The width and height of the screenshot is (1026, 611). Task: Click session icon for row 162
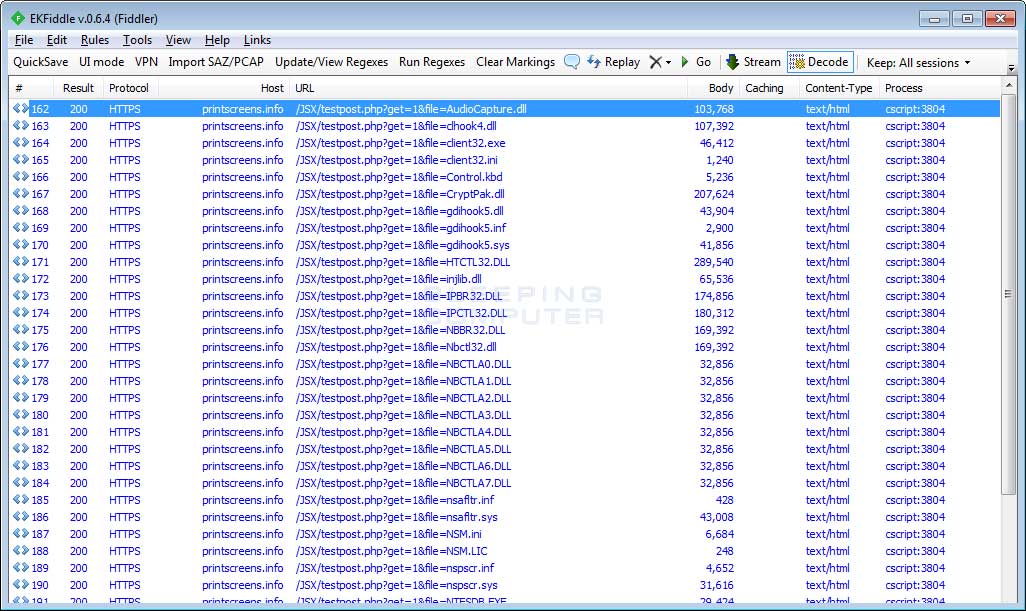click(20, 109)
